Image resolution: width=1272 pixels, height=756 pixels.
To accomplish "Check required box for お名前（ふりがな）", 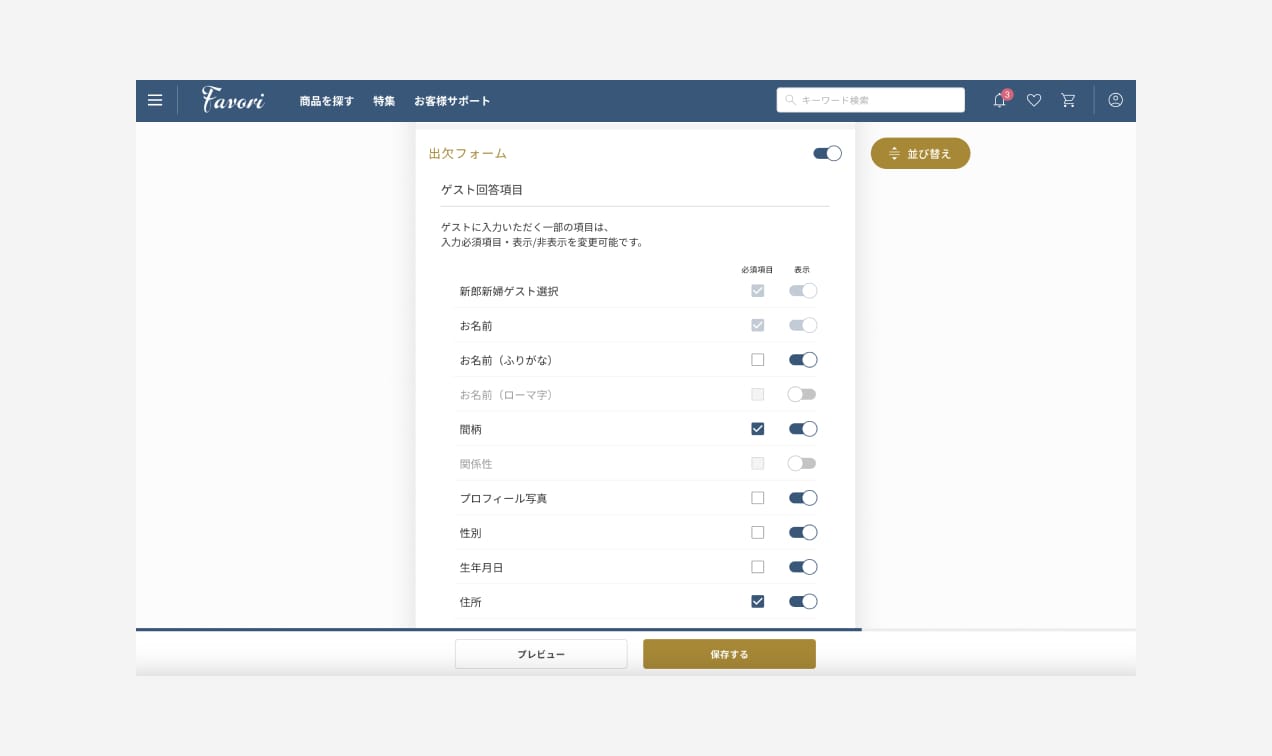I will pyautogui.click(x=757, y=360).
